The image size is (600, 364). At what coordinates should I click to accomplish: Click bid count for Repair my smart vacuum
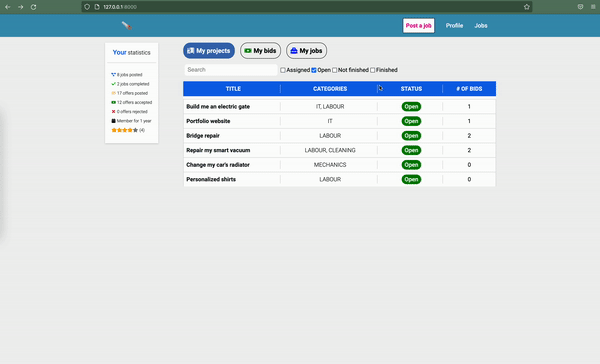[469, 150]
